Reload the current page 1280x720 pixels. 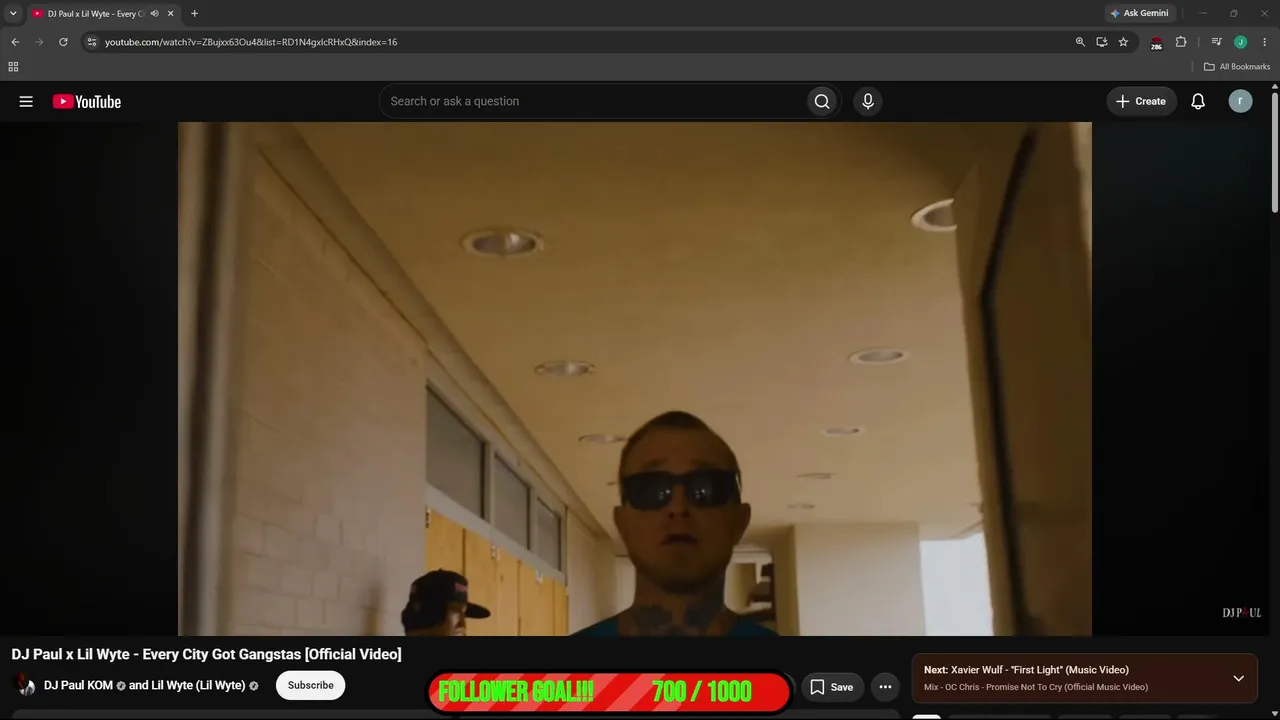[x=63, y=42]
